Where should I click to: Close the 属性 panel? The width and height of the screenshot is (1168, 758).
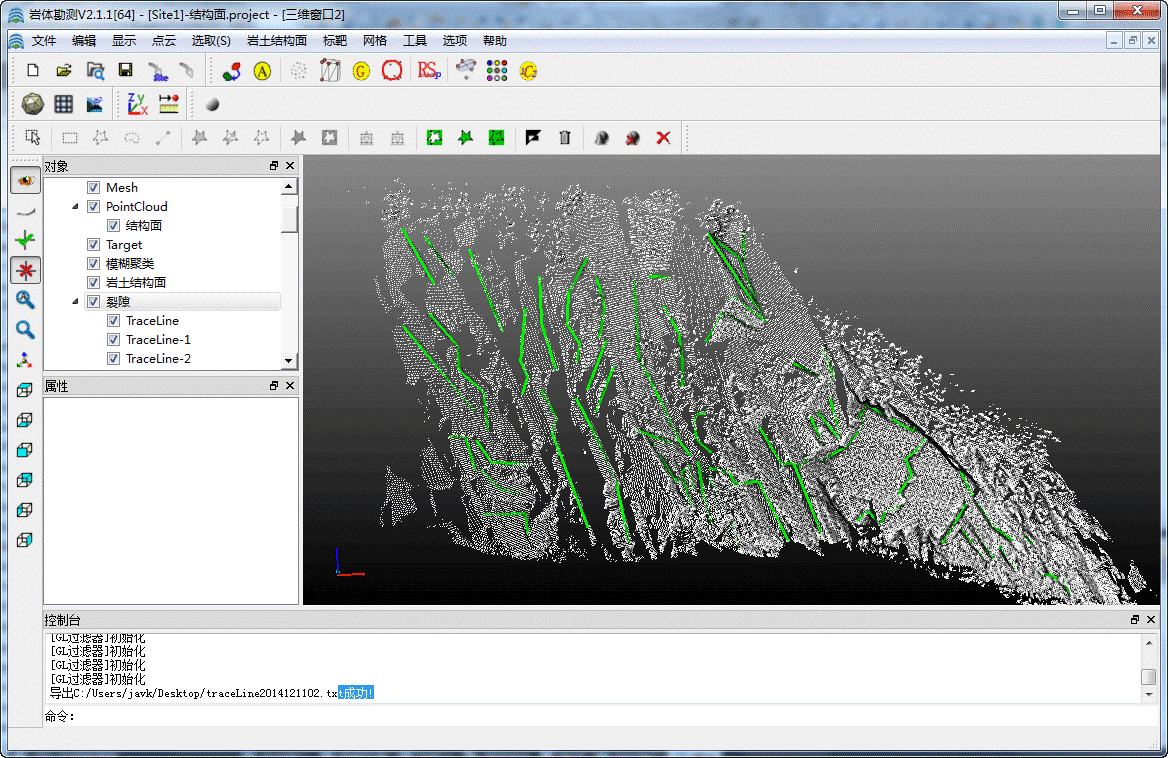pos(290,386)
